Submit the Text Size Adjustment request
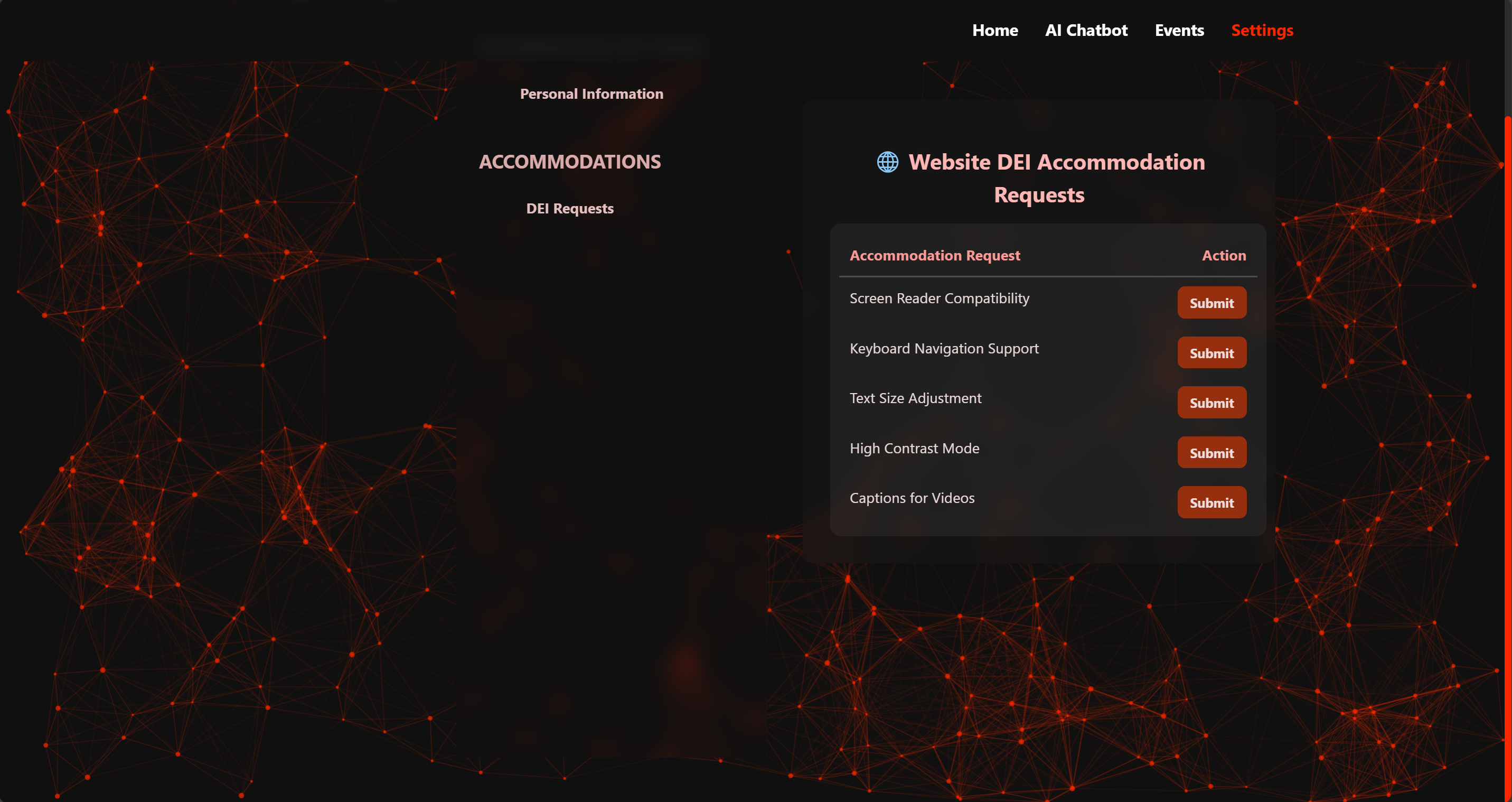1512x802 pixels. coord(1212,403)
